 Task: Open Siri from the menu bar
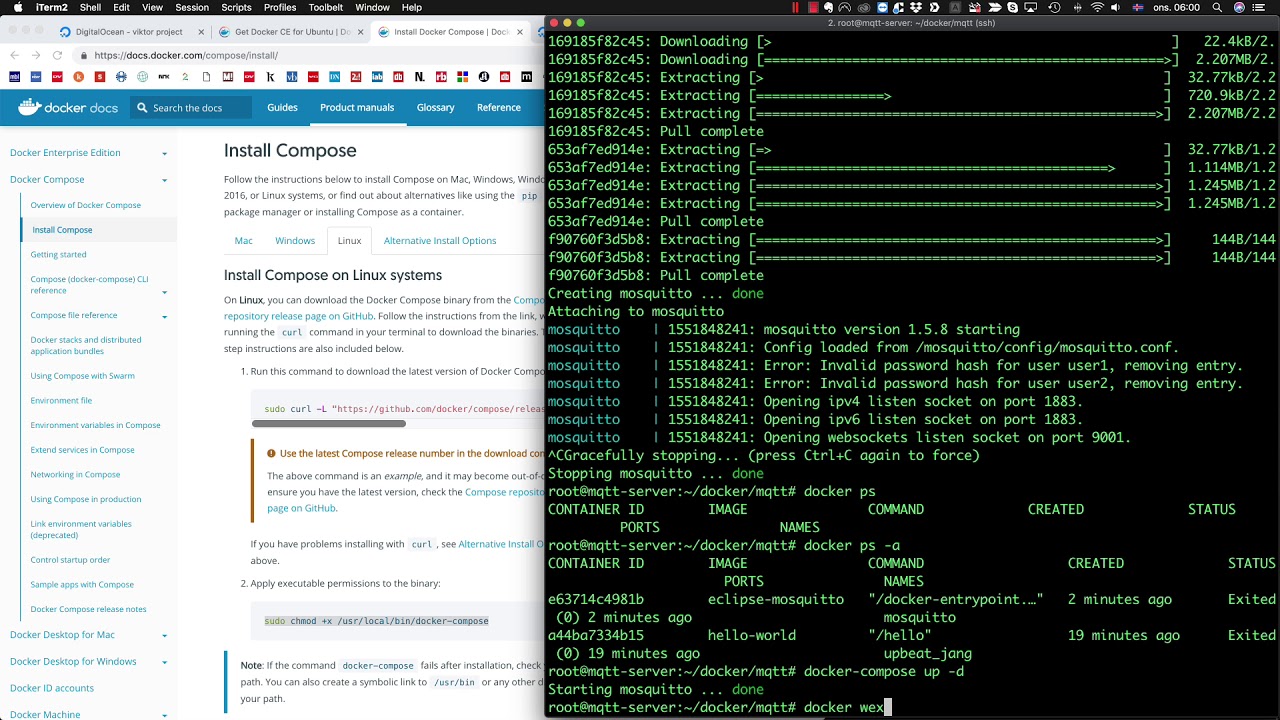(x=1239, y=7)
